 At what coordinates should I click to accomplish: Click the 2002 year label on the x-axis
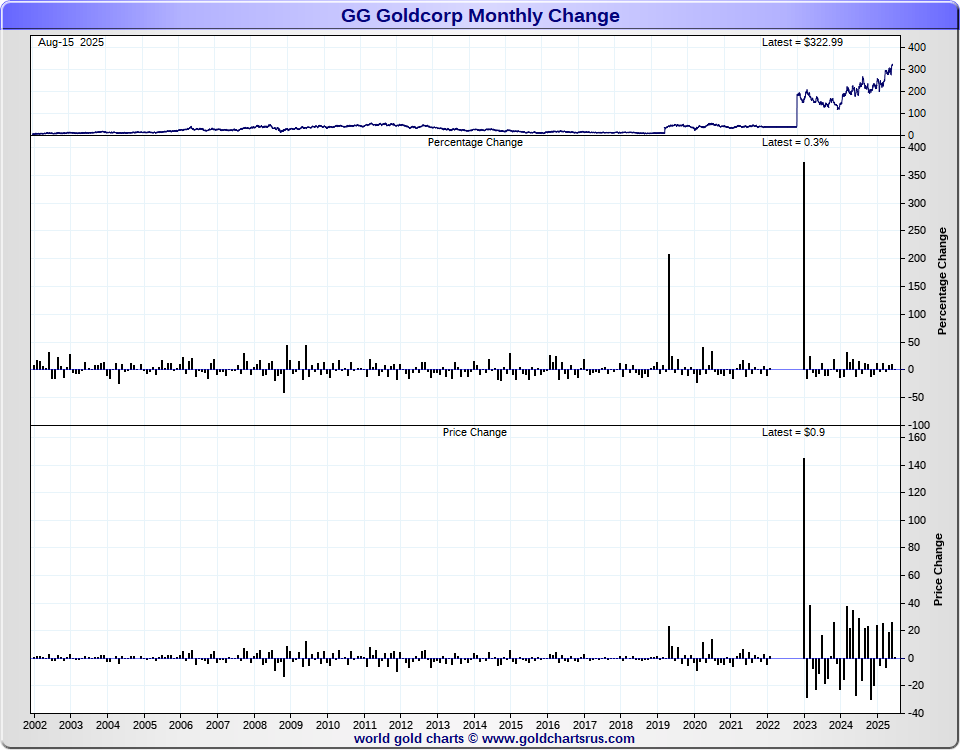click(x=35, y=726)
